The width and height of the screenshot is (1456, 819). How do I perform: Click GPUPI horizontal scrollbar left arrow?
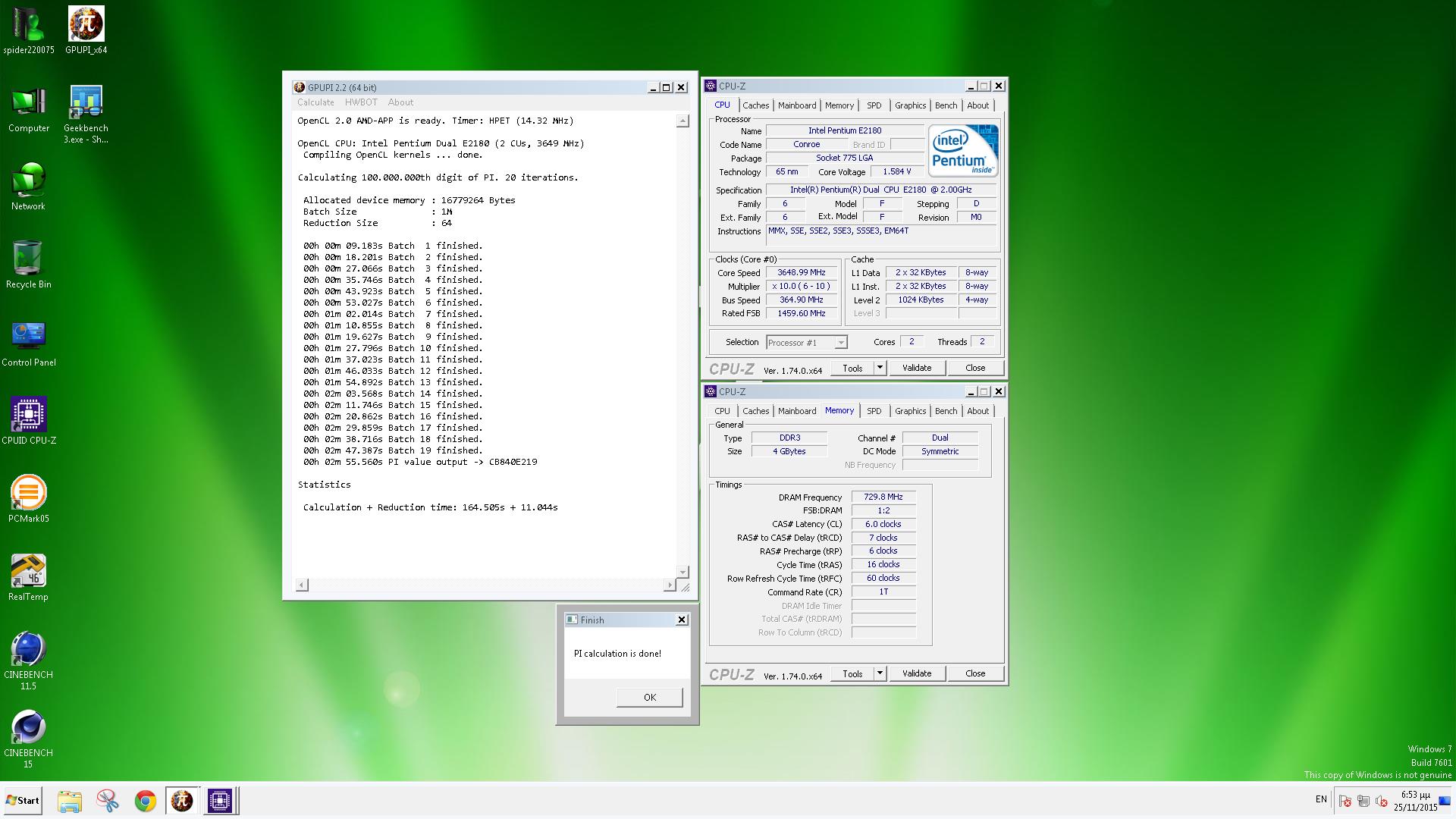pos(302,585)
